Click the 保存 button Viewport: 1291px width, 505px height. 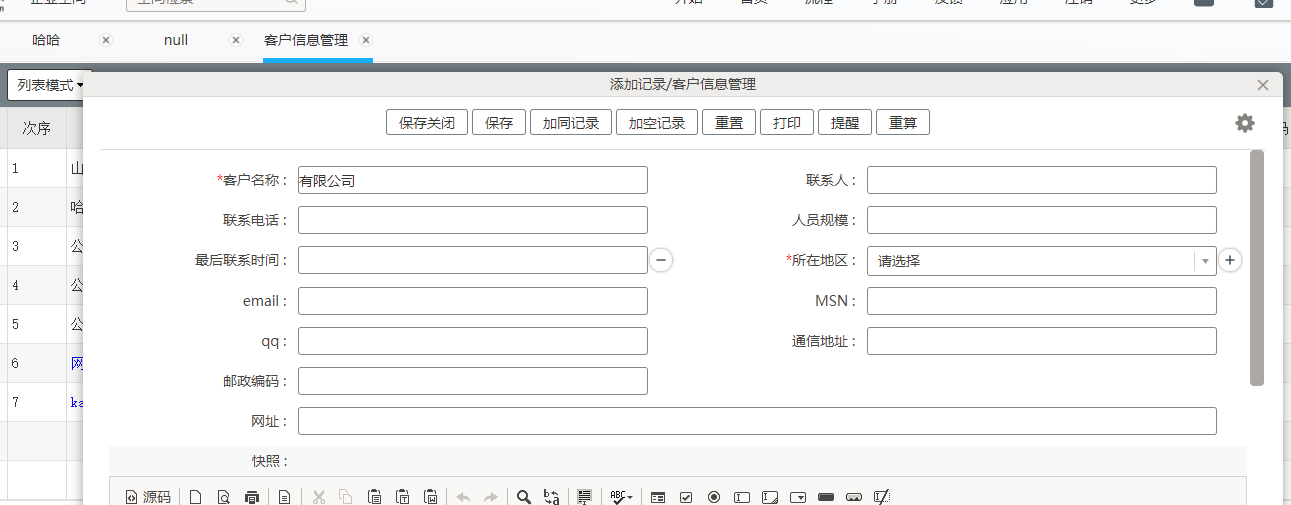pyautogui.click(x=499, y=123)
